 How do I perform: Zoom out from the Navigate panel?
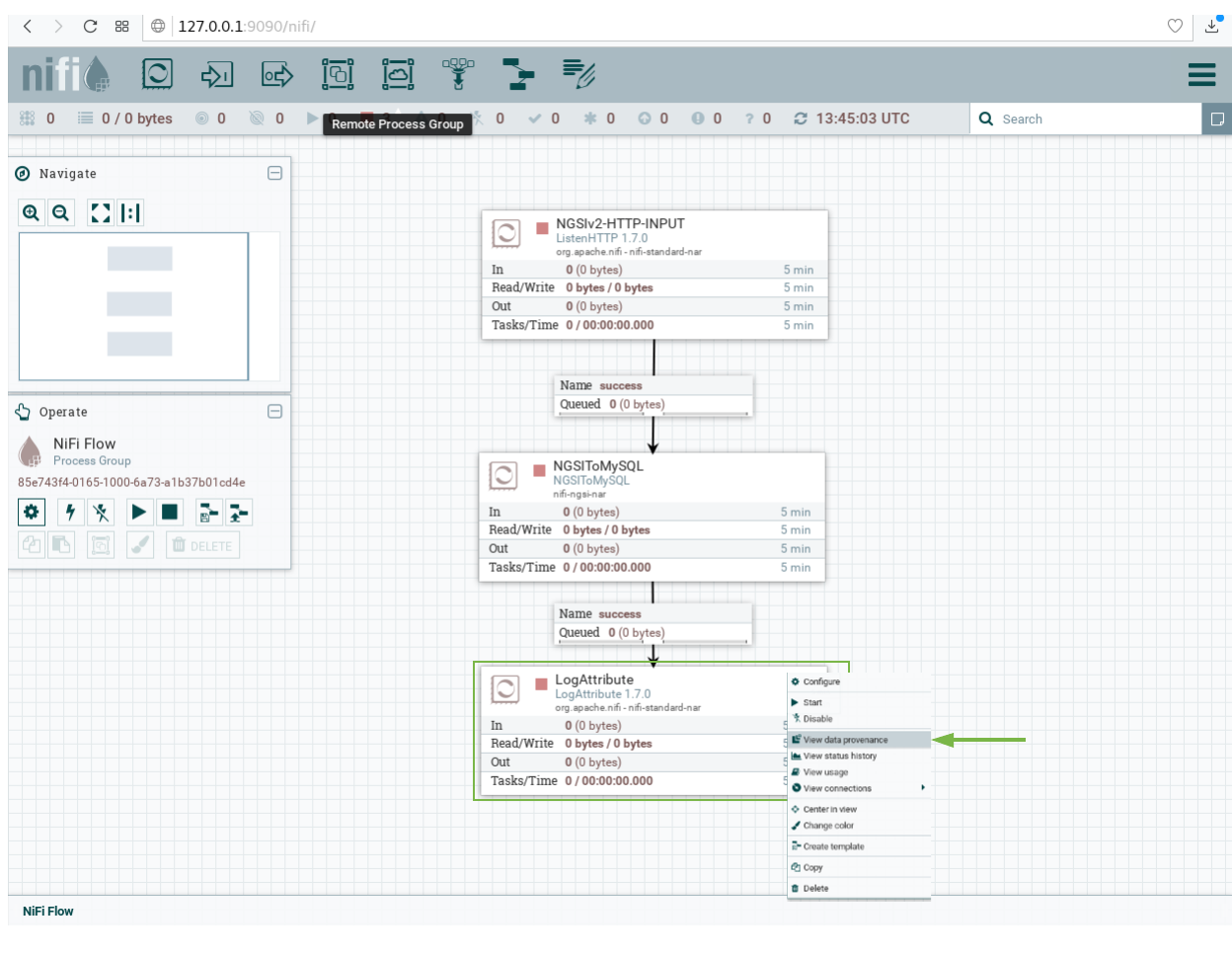point(60,212)
